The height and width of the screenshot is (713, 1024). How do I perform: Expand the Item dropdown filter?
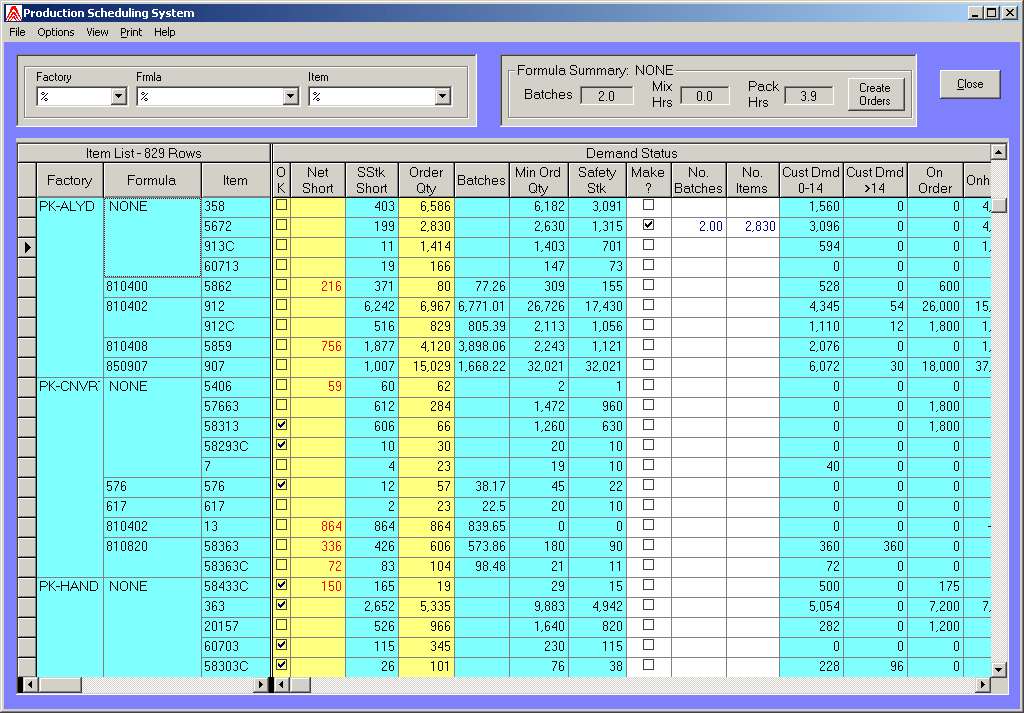coord(442,97)
